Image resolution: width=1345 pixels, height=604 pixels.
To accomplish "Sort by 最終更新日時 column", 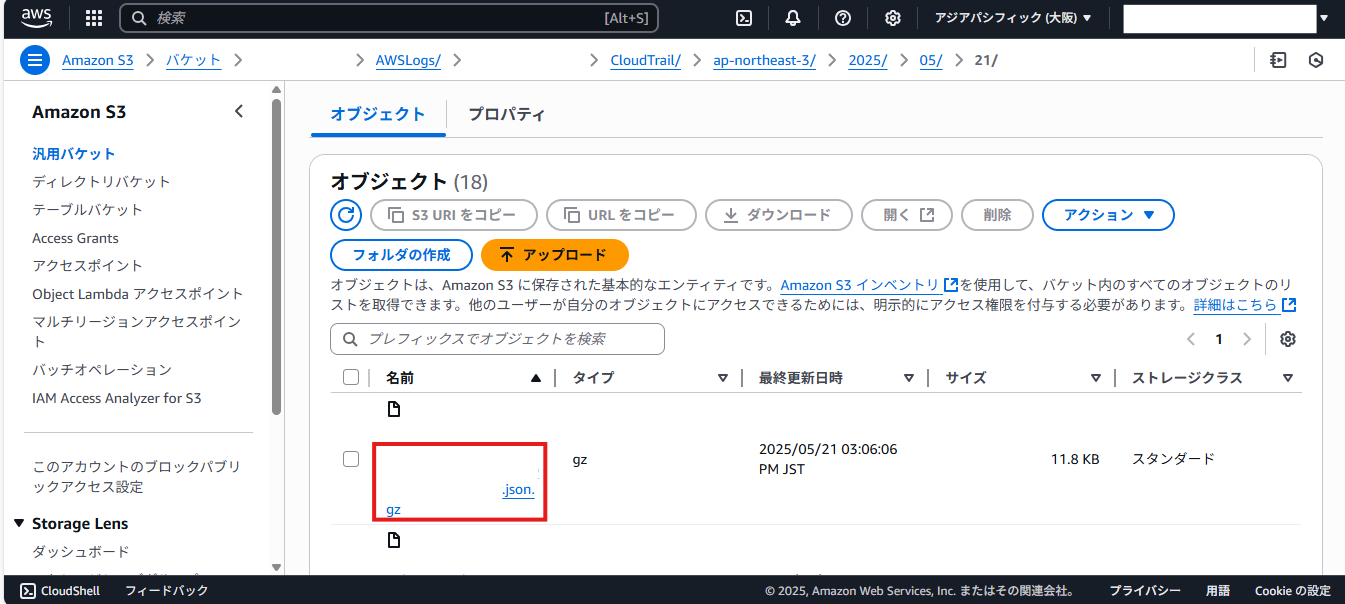I will point(909,378).
